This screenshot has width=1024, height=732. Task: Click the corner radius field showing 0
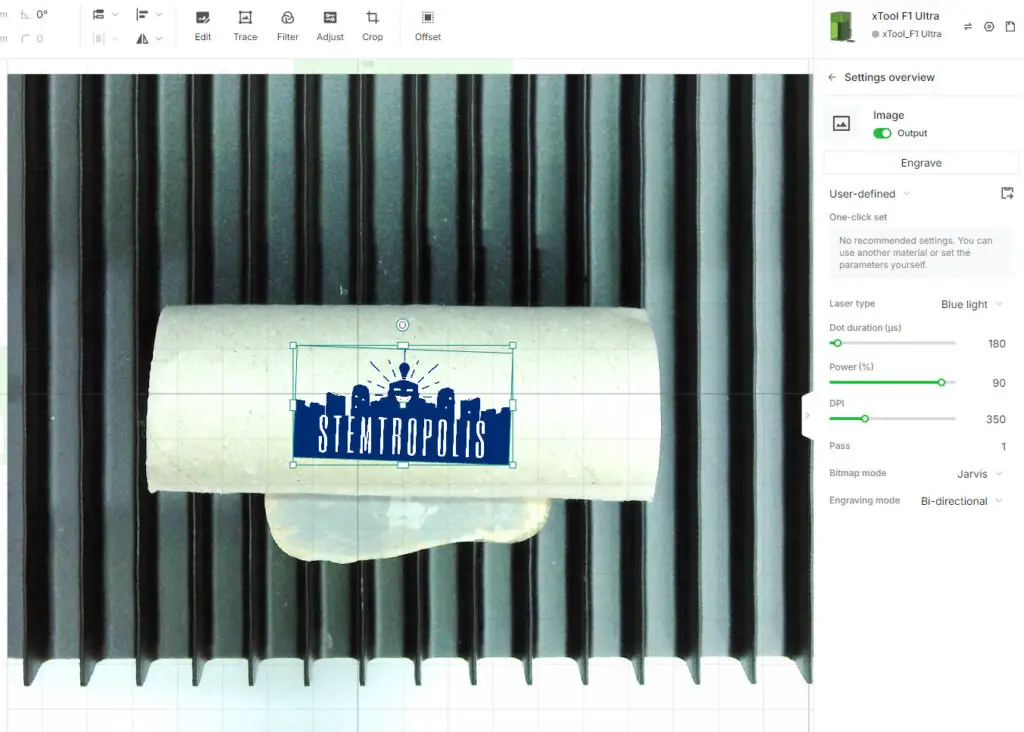[x=40, y=39]
